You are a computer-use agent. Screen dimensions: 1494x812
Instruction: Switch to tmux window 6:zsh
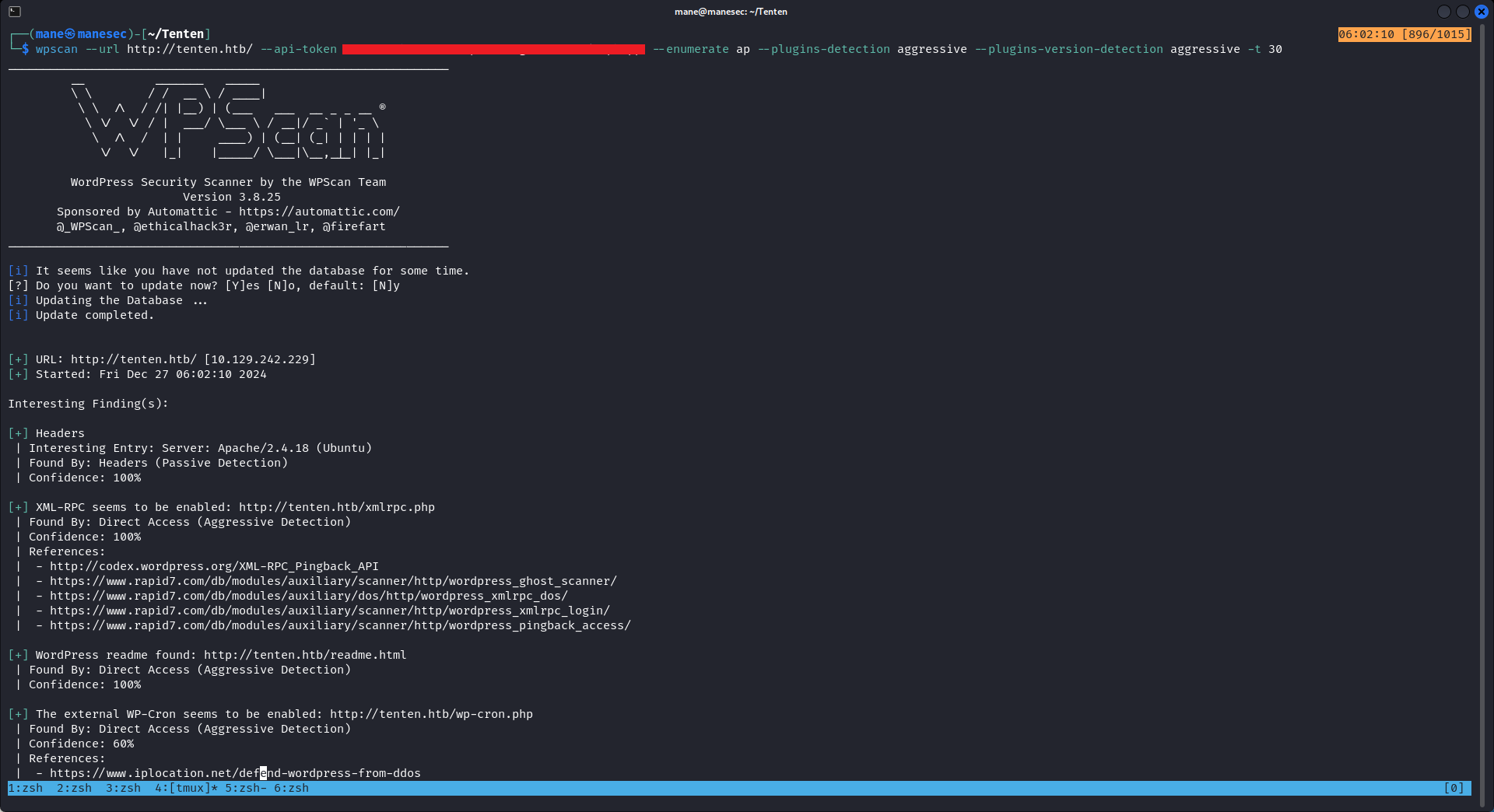pyautogui.click(x=291, y=788)
